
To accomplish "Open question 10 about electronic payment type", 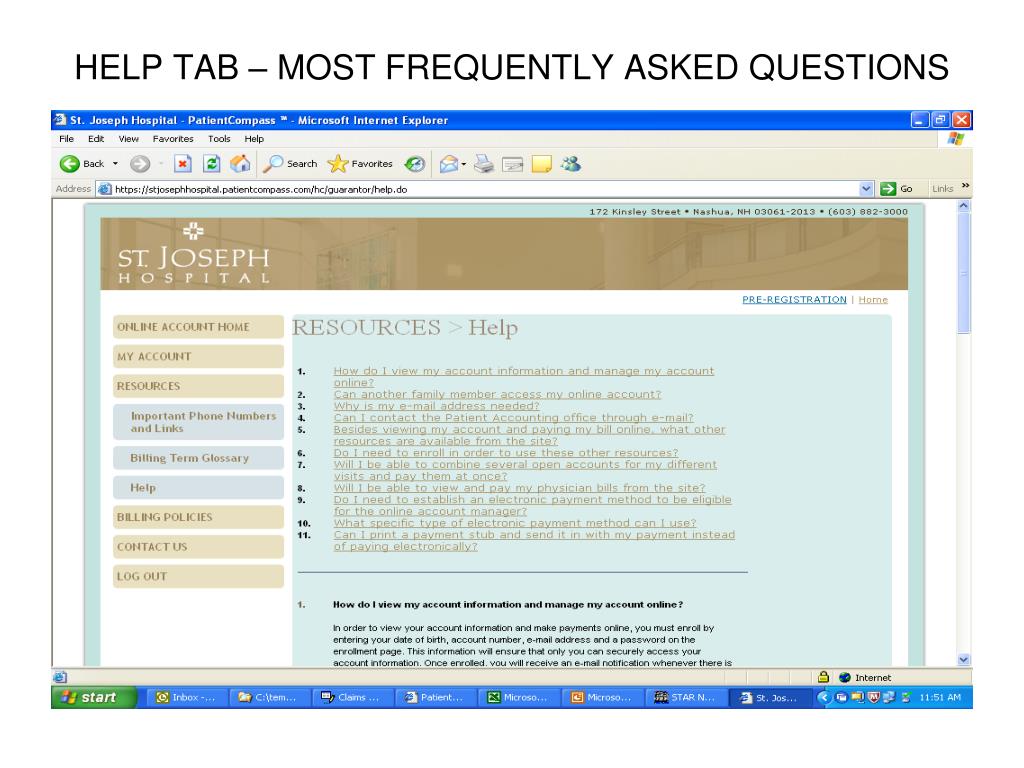I will 515,524.
